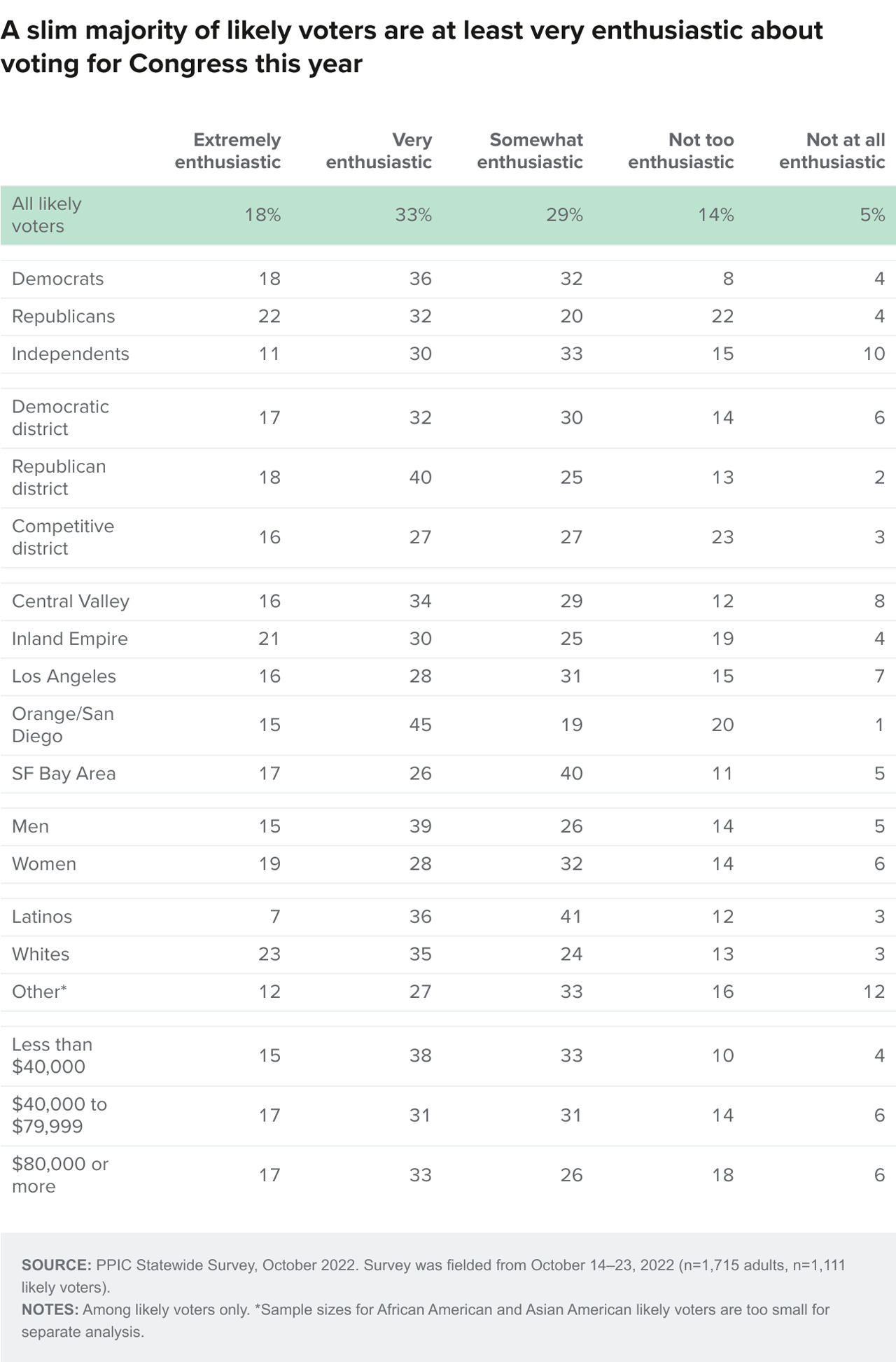Select the Less than $40,000 row label
This screenshot has height=1362, width=896.
[x=52, y=1055]
